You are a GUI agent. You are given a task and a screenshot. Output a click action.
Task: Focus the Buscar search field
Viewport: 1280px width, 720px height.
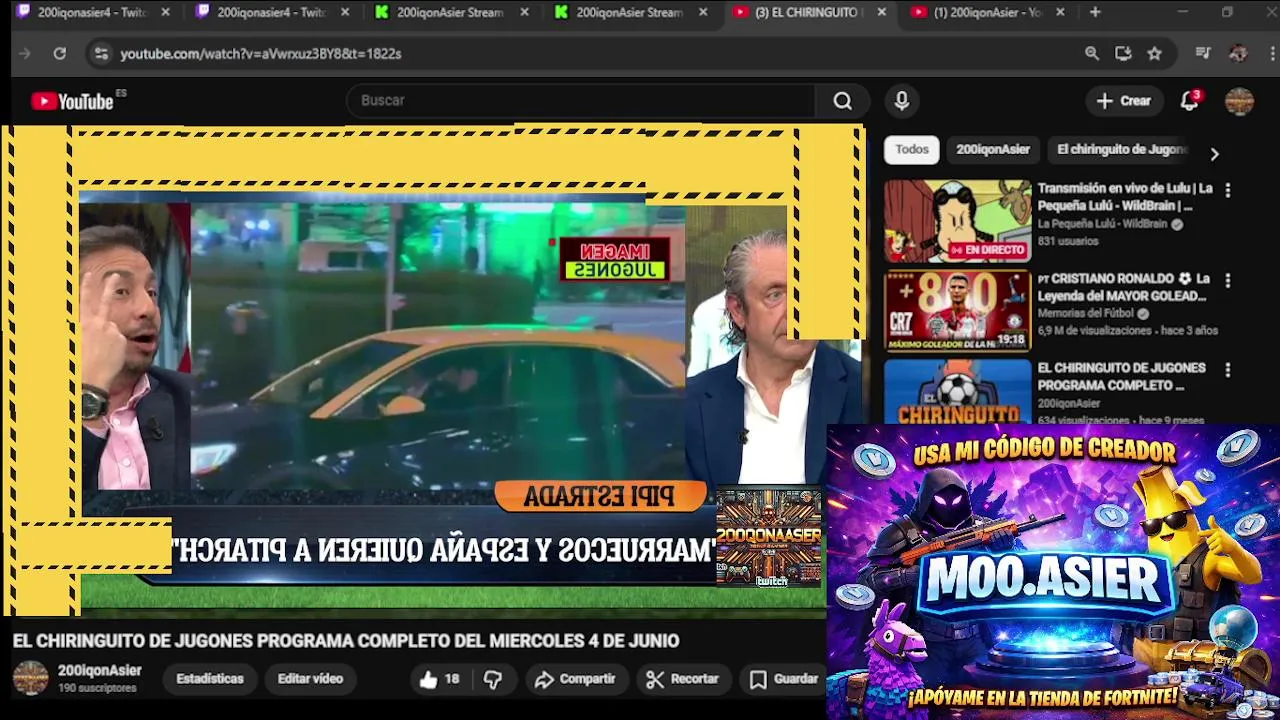(x=582, y=101)
